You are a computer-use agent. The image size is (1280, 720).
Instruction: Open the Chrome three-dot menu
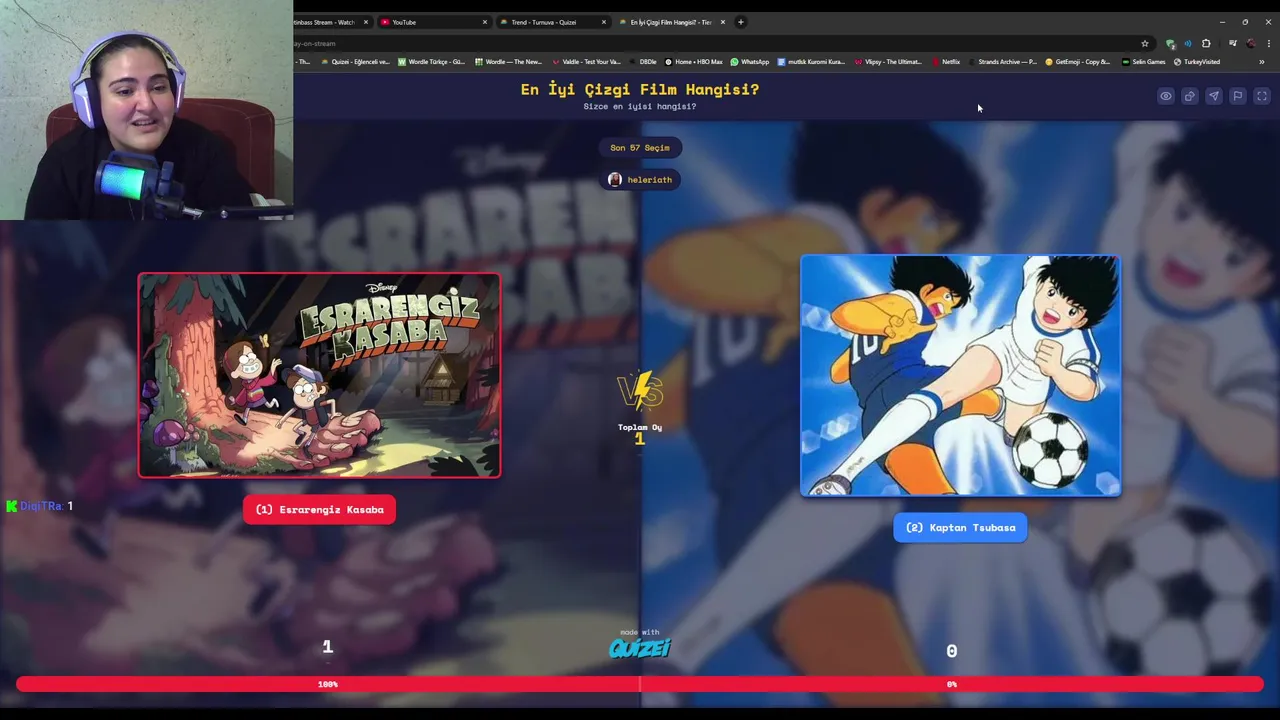1269,43
